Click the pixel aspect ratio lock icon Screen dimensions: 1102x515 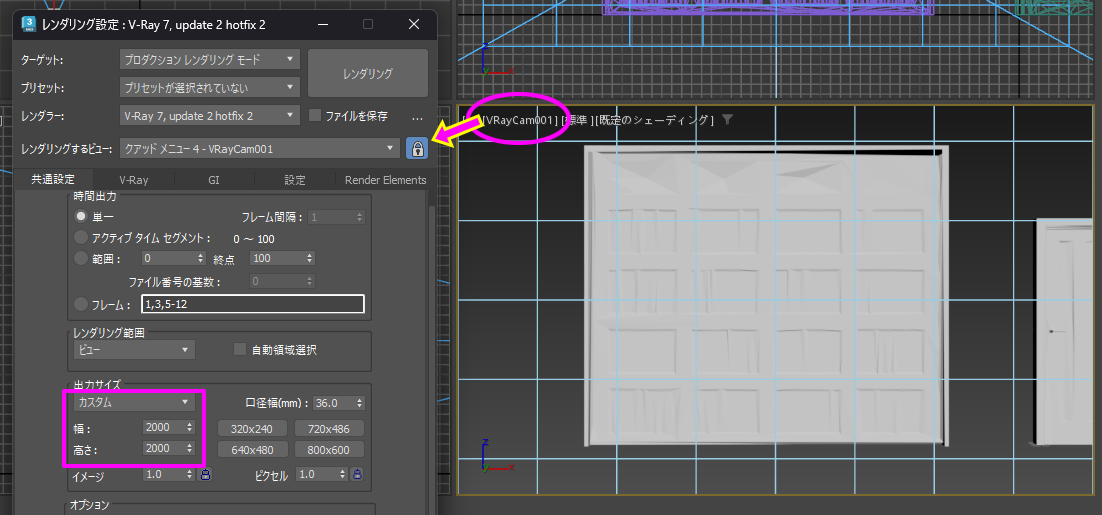click(x=357, y=475)
